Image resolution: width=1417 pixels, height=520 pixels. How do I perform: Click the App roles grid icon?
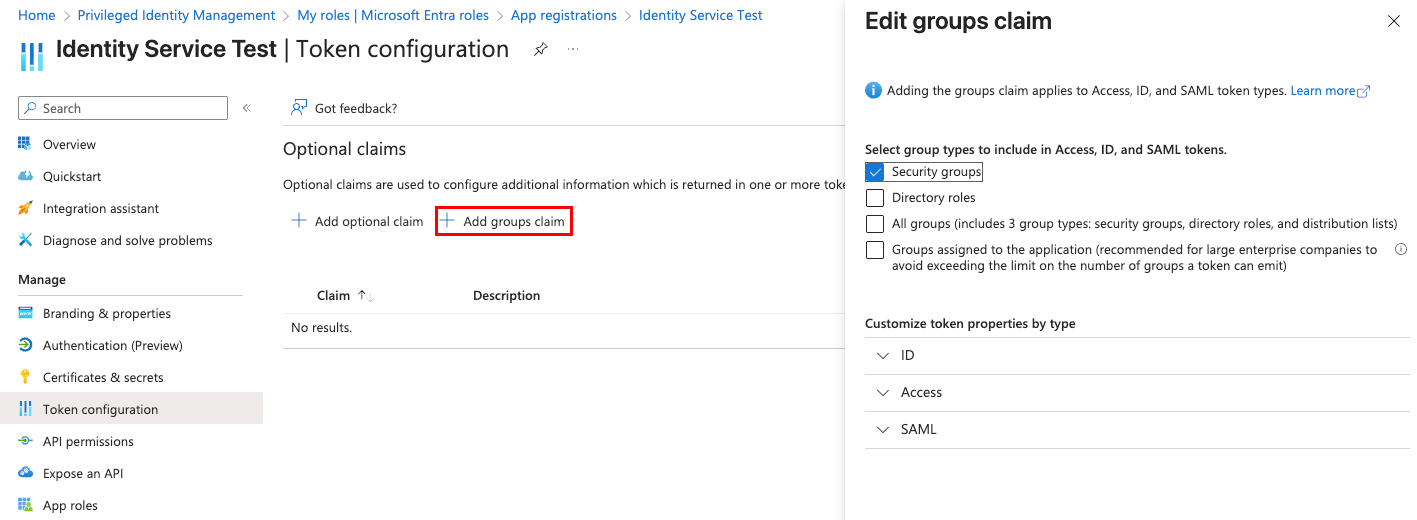coord(26,505)
